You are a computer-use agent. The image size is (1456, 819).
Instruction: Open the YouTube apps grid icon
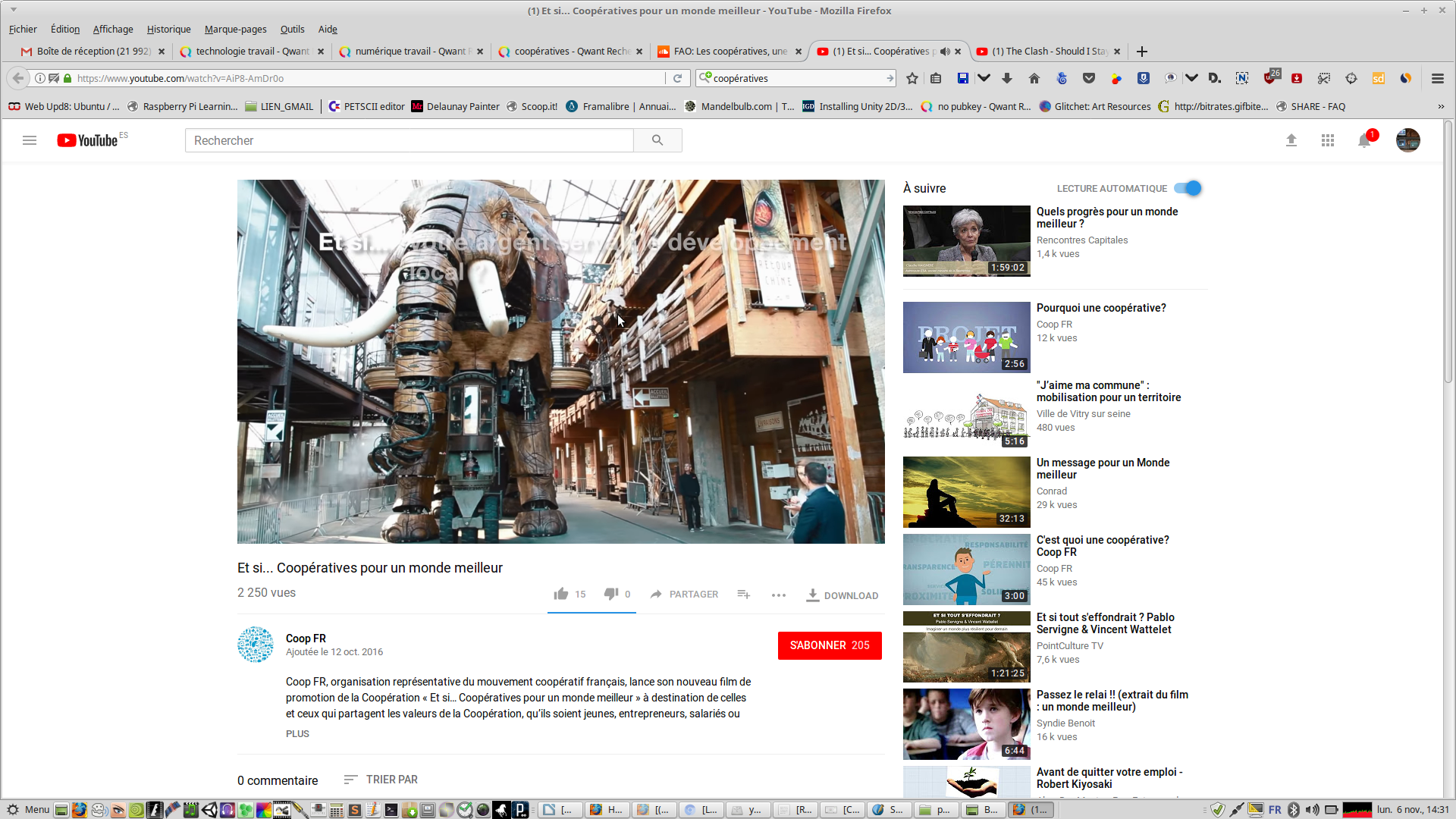click(x=1328, y=140)
